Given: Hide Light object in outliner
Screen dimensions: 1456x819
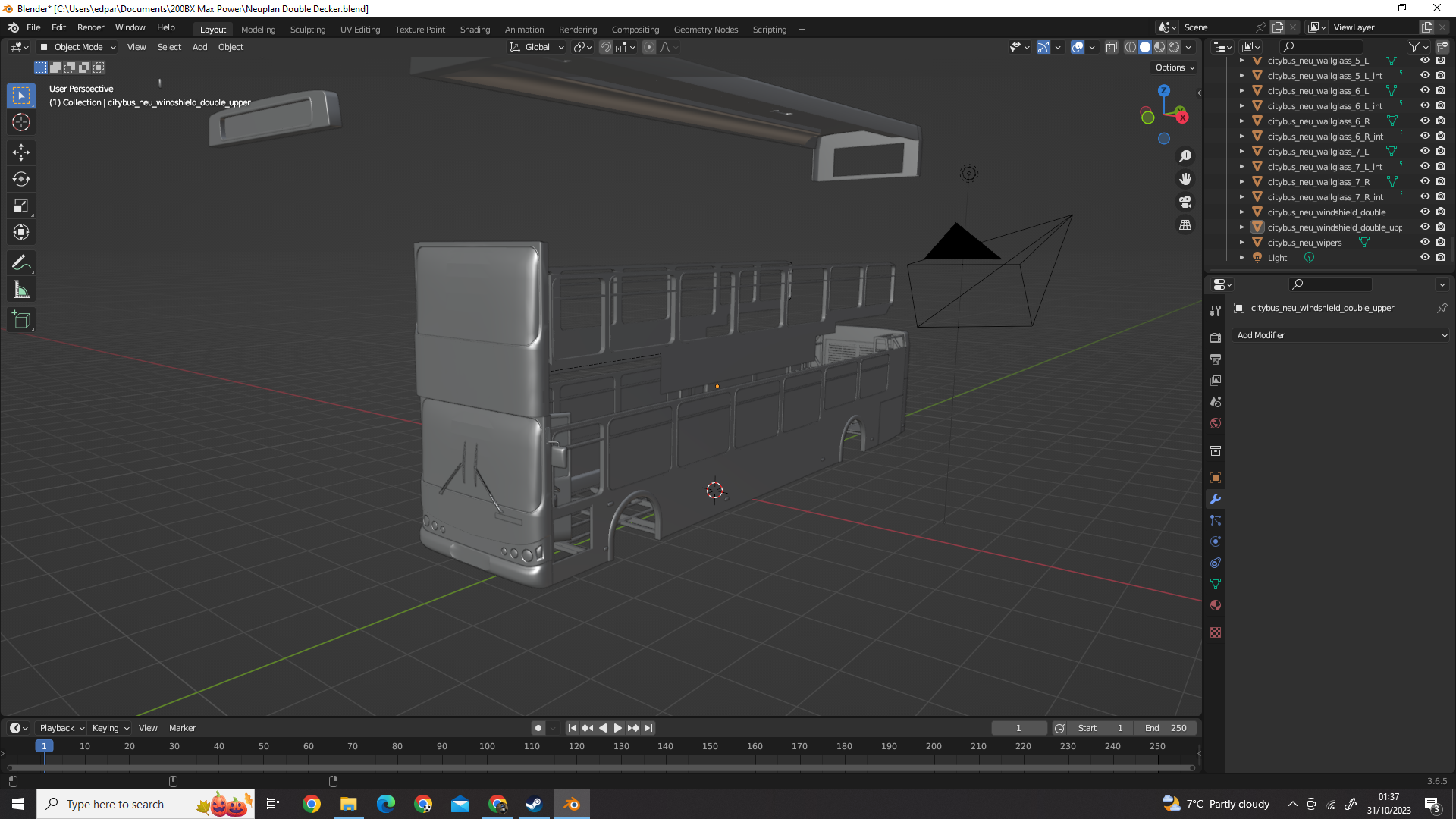Looking at the screenshot, I should (1425, 258).
